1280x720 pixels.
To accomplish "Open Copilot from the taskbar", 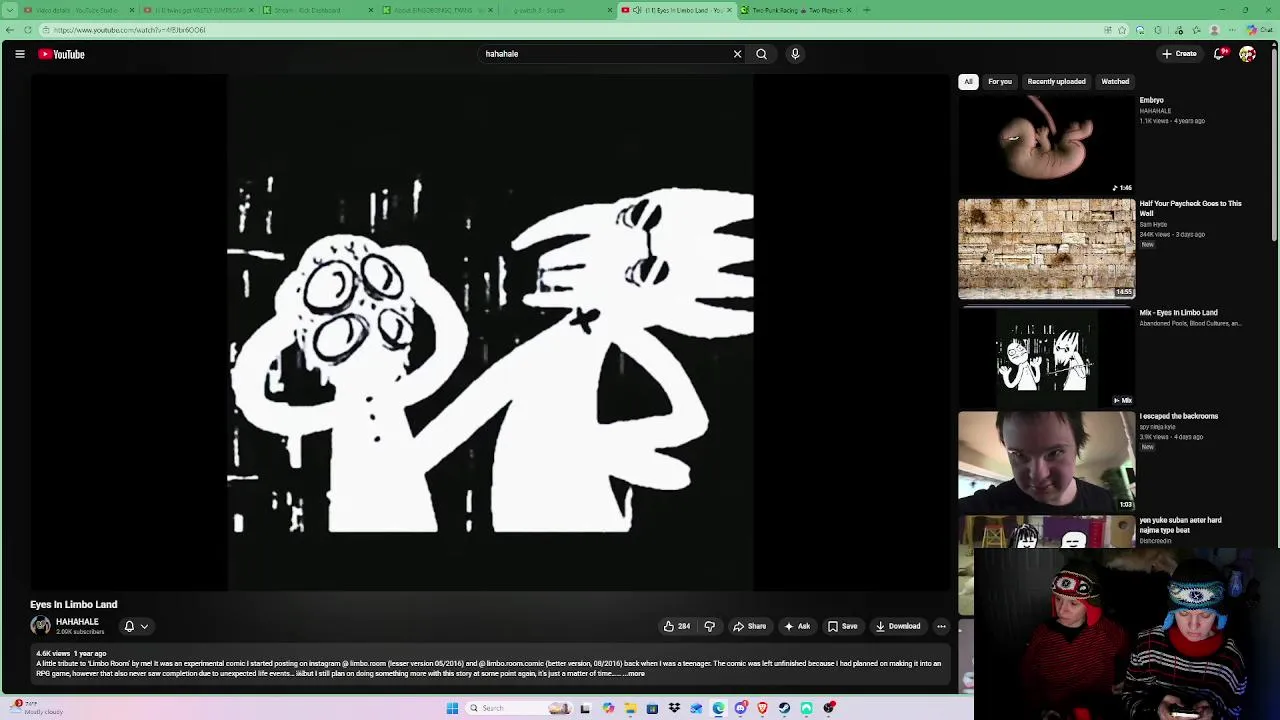I will click(x=608, y=708).
